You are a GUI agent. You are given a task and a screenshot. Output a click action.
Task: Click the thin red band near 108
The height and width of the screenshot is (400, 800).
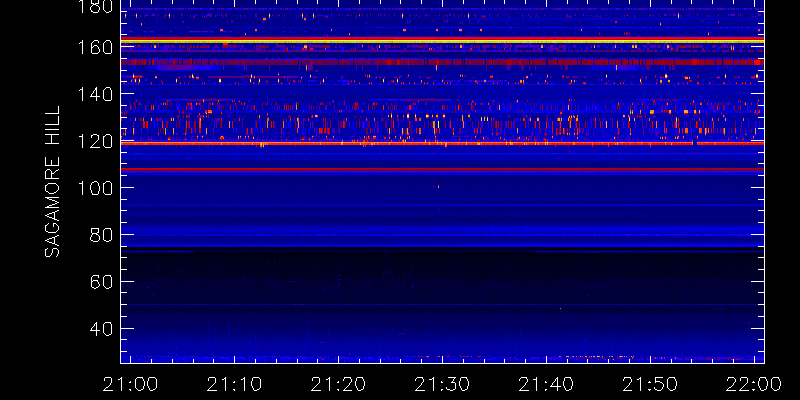pyautogui.click(x=442, y=169)
